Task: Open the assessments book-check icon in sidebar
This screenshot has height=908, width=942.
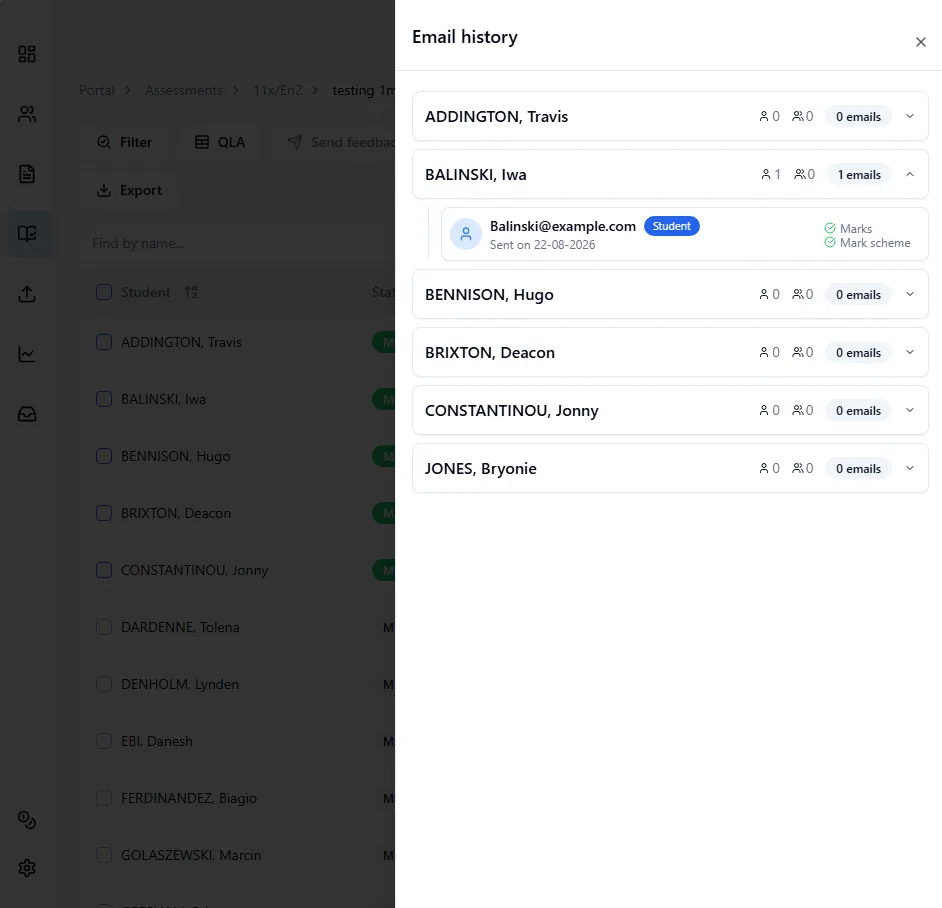Action: click(x=27, y=234)
